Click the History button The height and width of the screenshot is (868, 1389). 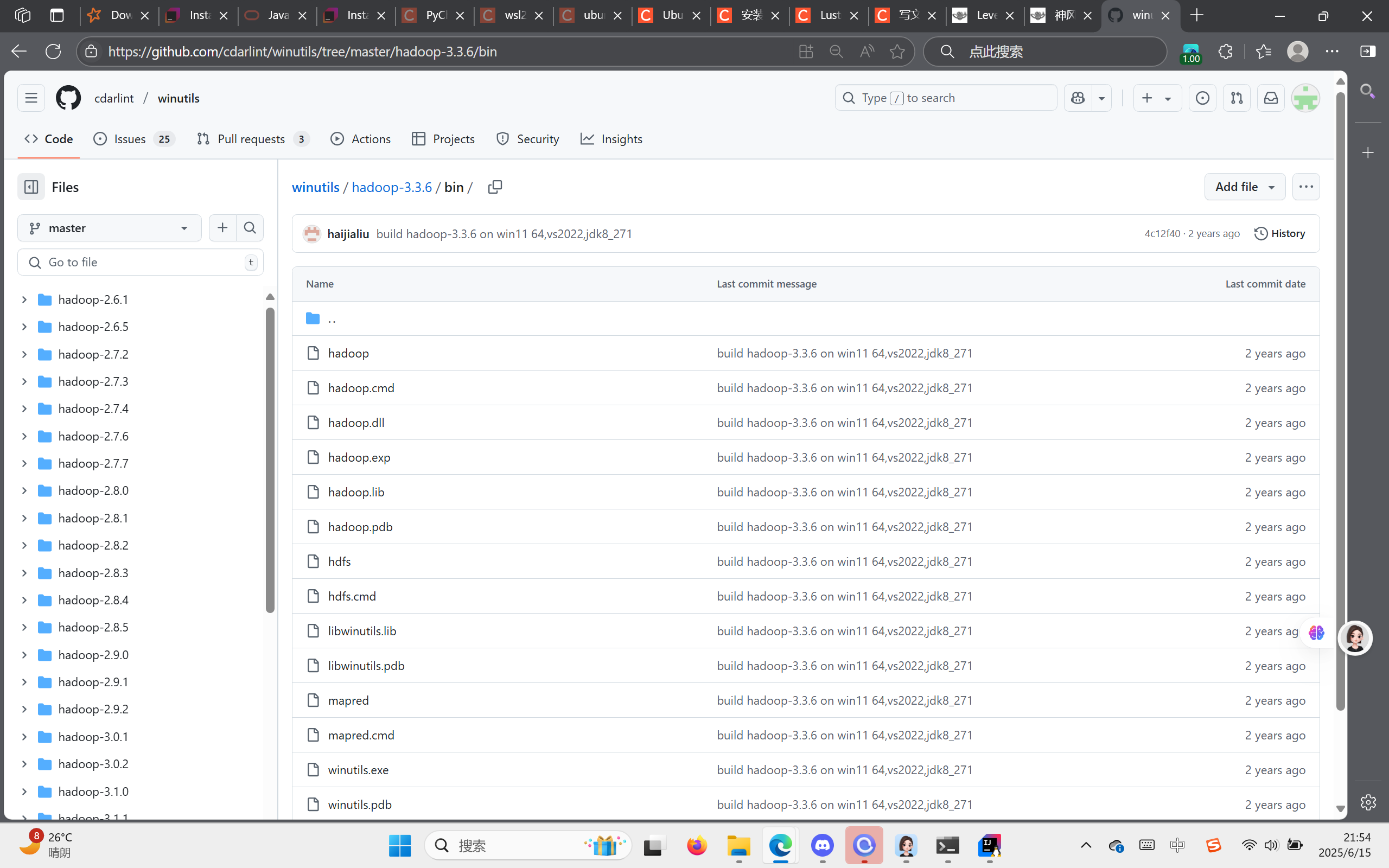[1279, 234]
